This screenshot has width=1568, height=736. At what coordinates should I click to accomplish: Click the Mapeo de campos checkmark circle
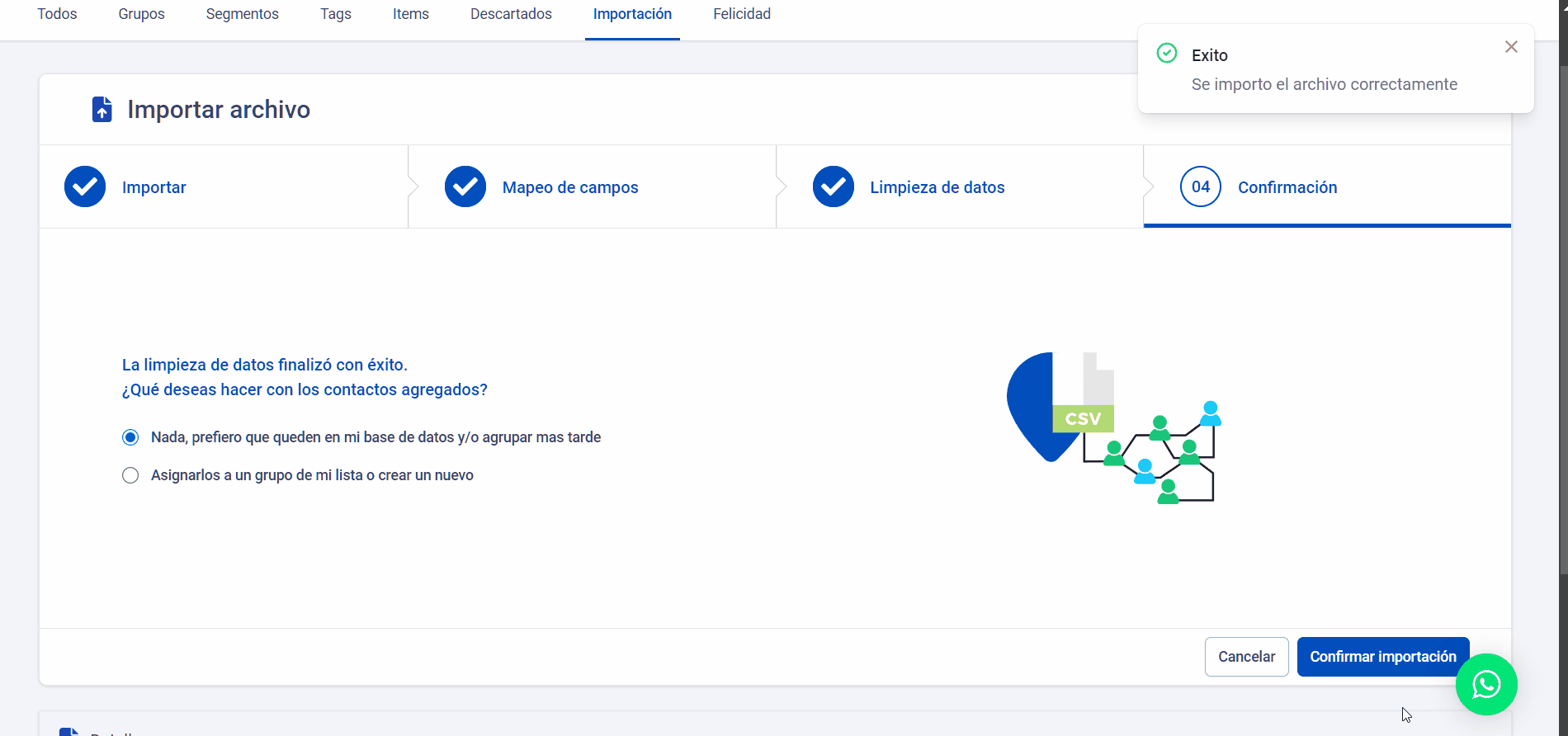(x=465, y=186)
